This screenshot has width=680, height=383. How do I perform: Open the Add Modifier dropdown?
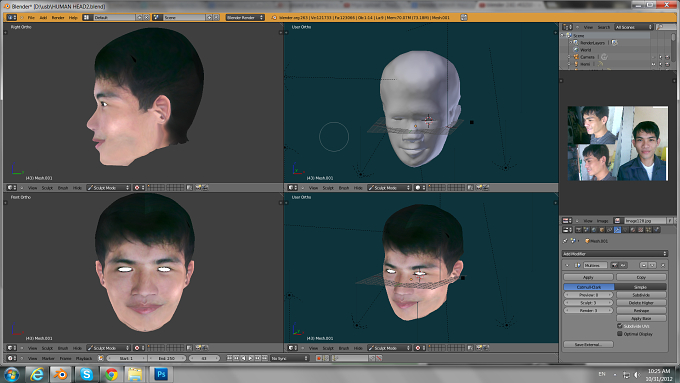pos(615,253)
